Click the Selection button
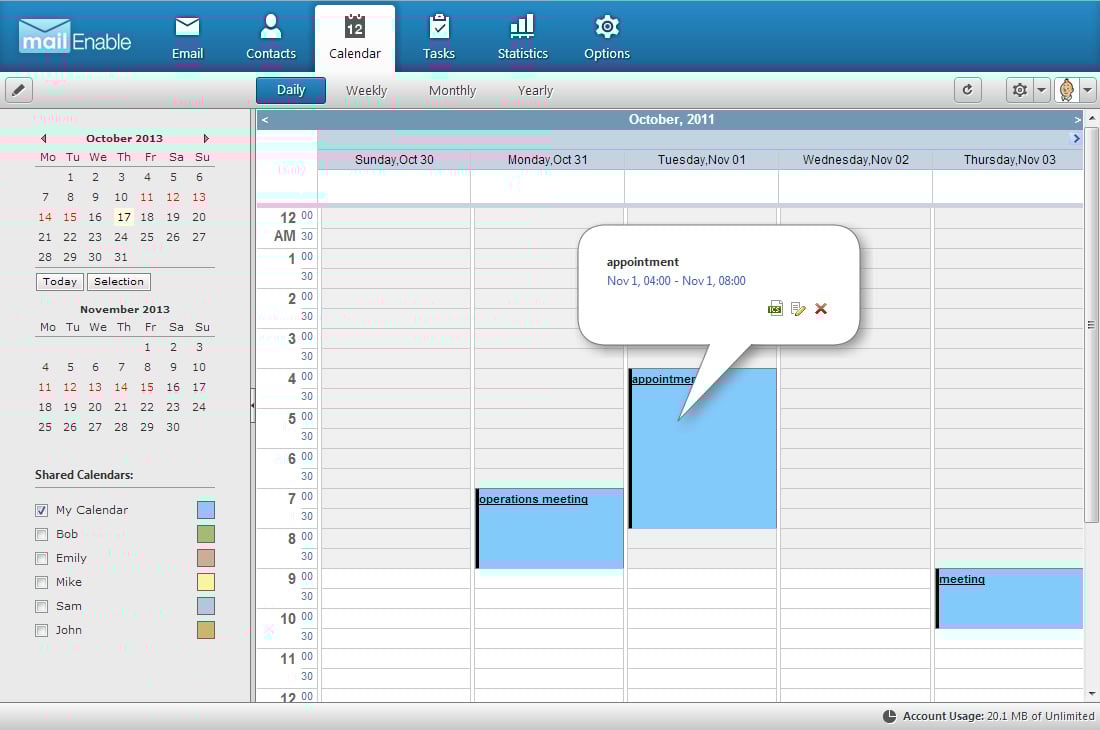 (119, 282)
